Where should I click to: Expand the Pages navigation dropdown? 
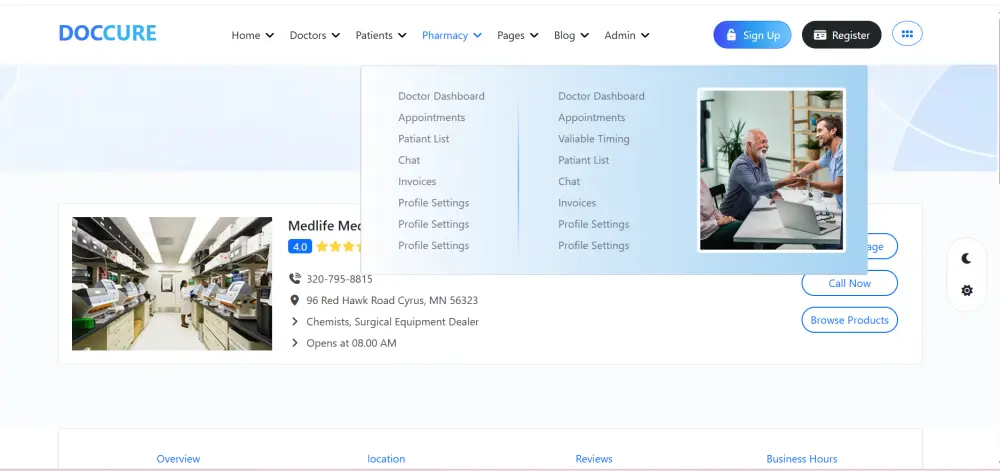tap(517, 35)
